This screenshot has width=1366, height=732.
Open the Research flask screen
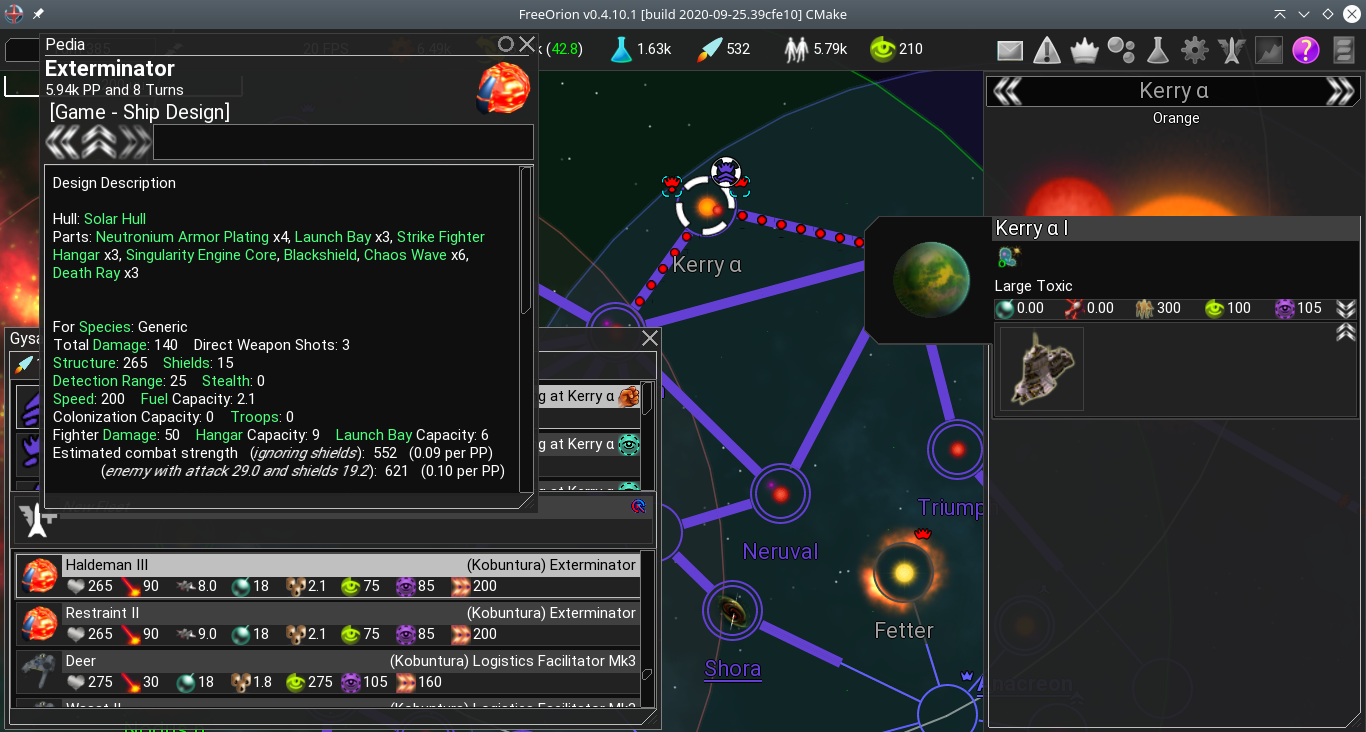click(1157, 49)
